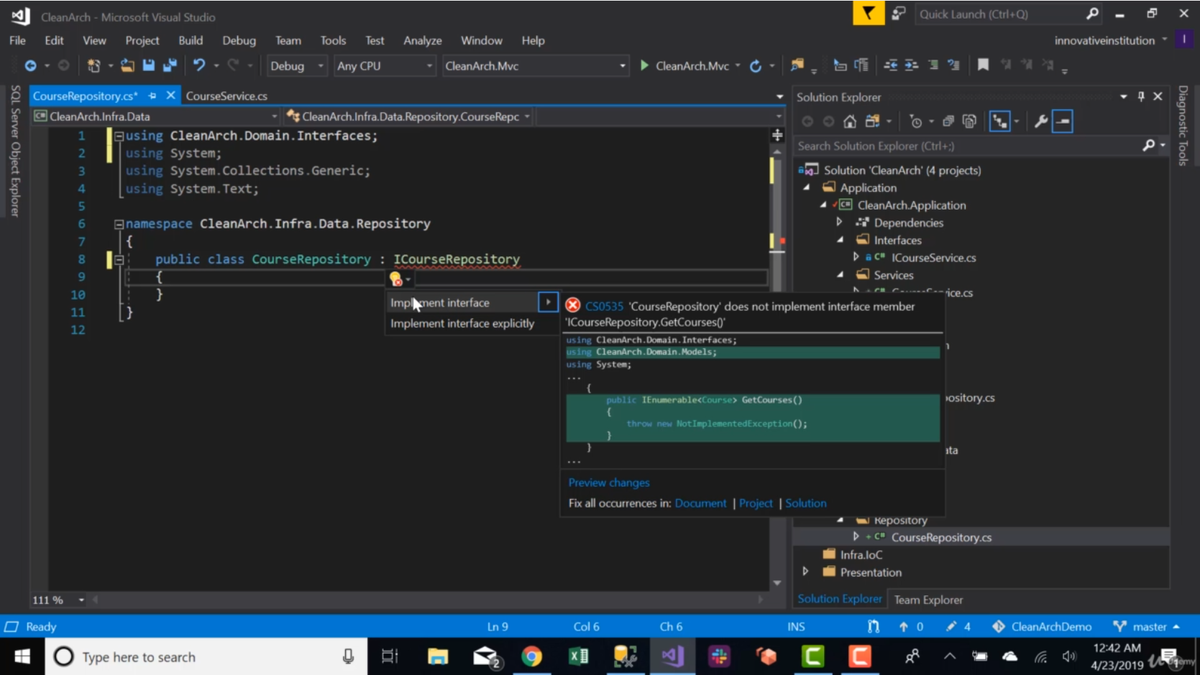Click the Save file toolbar icon
The width and height of the screenshot is (1200, 675).
pos(149,66)
